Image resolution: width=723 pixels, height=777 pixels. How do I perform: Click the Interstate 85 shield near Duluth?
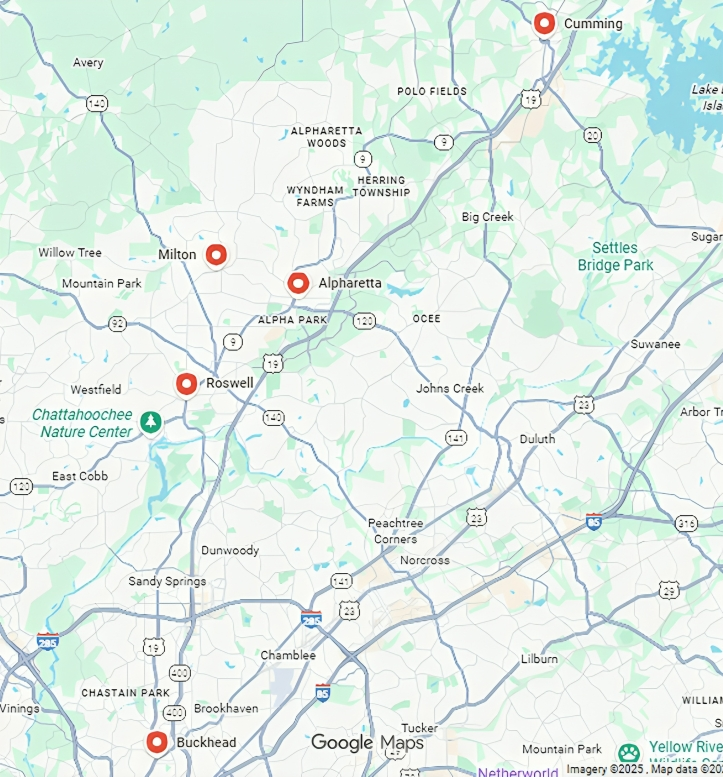[594, 521]
